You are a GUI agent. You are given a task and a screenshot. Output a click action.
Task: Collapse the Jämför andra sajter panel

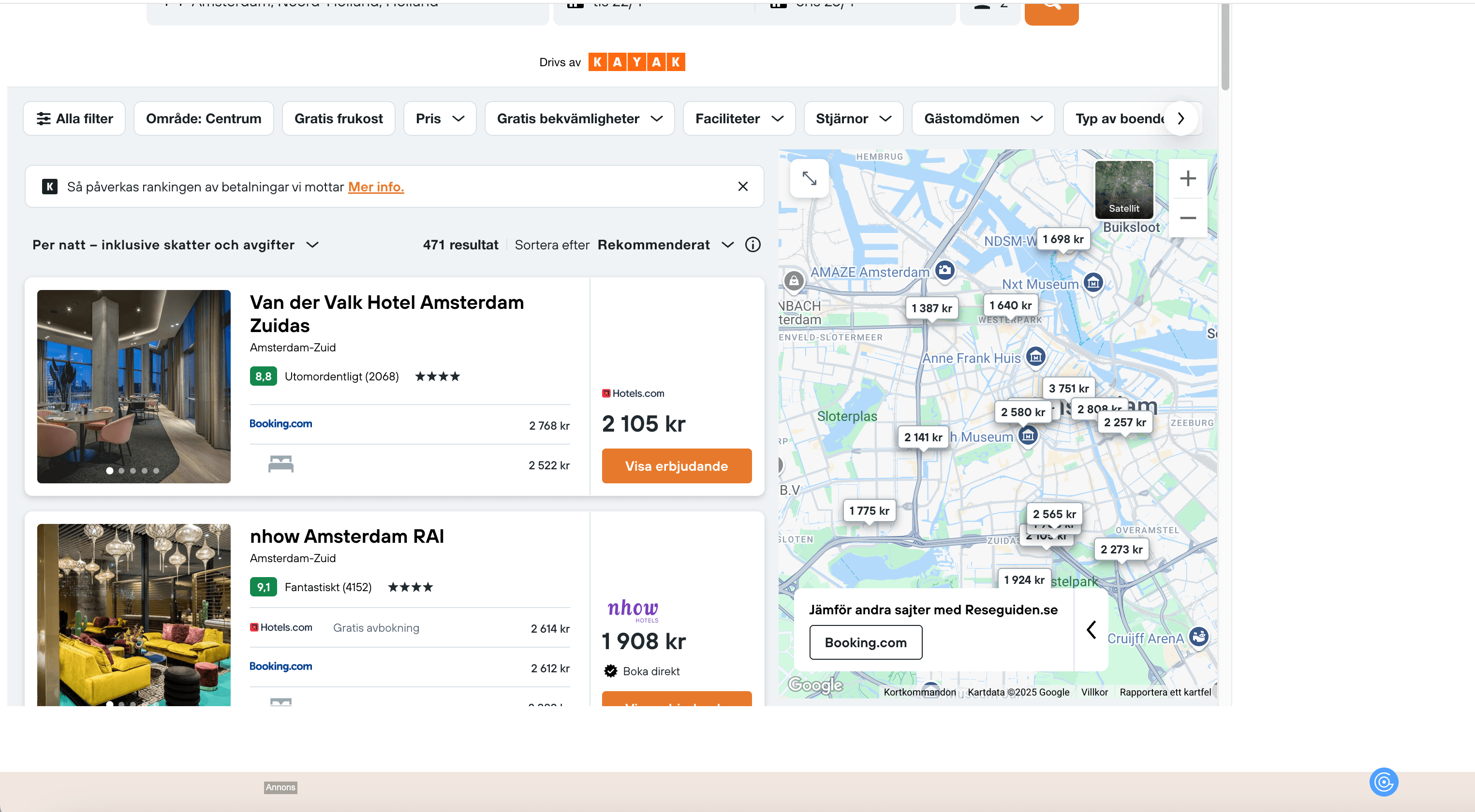click(1091, 629)
